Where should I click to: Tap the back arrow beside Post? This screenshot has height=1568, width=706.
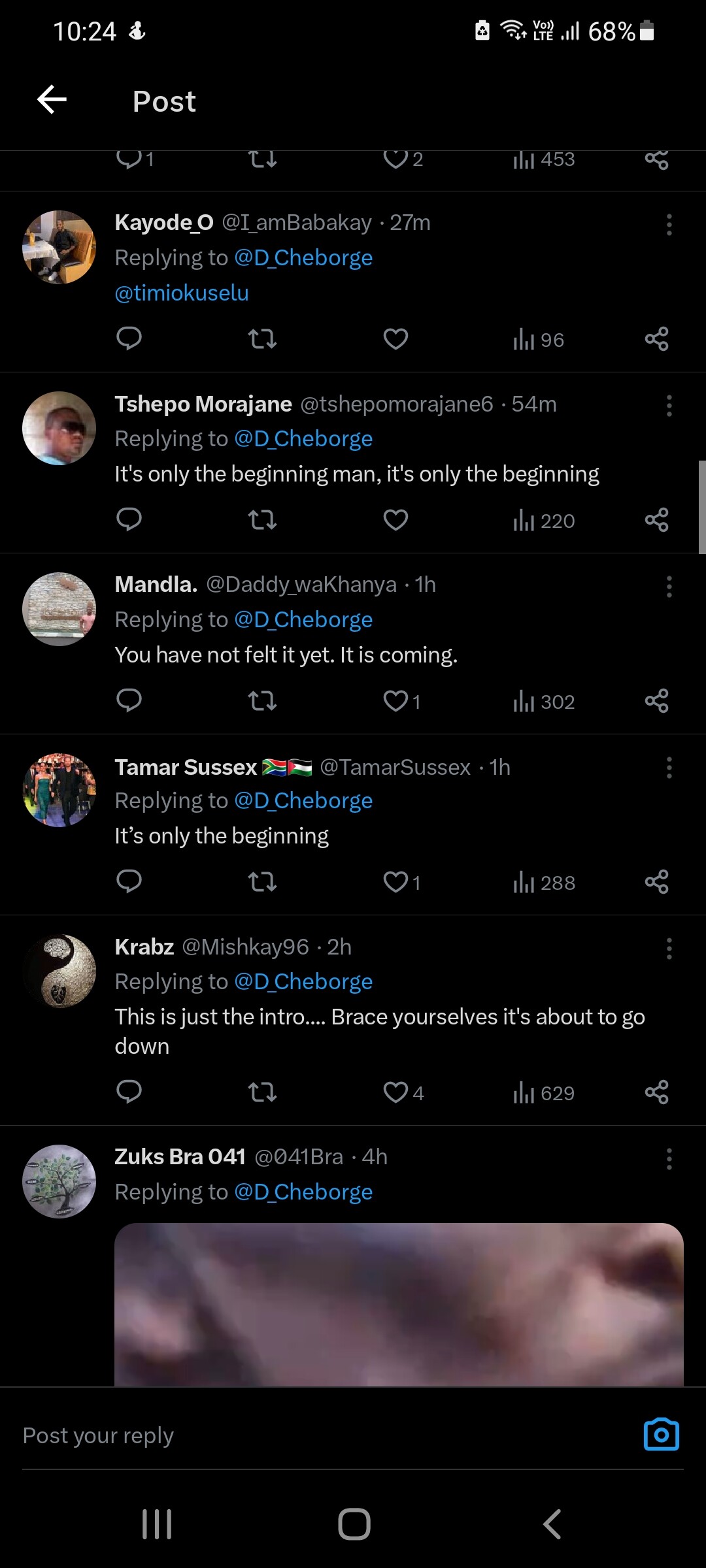click(x=52, y=100)
